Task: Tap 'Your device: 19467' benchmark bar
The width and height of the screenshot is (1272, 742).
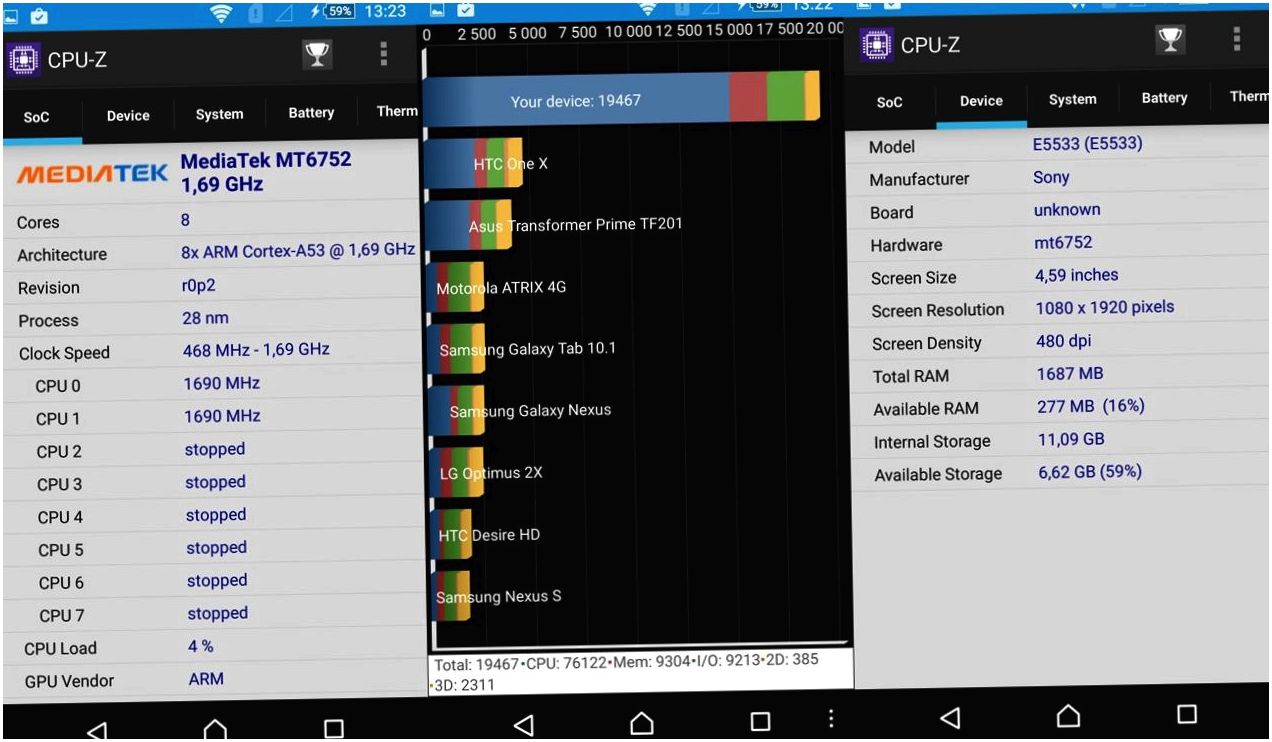Action: point(621,99)
